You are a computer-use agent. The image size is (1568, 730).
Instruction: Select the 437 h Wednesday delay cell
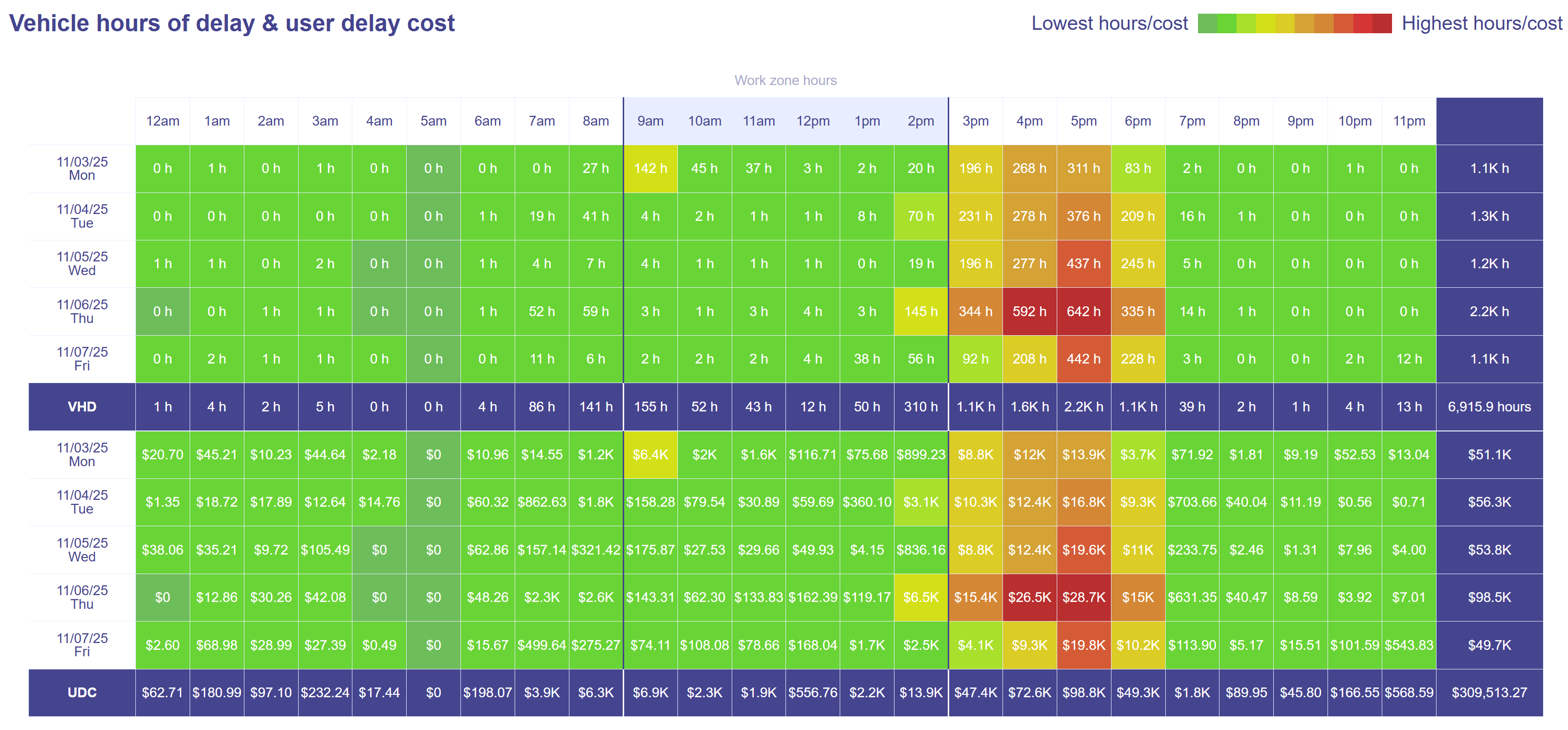(x=1084, y=264)
